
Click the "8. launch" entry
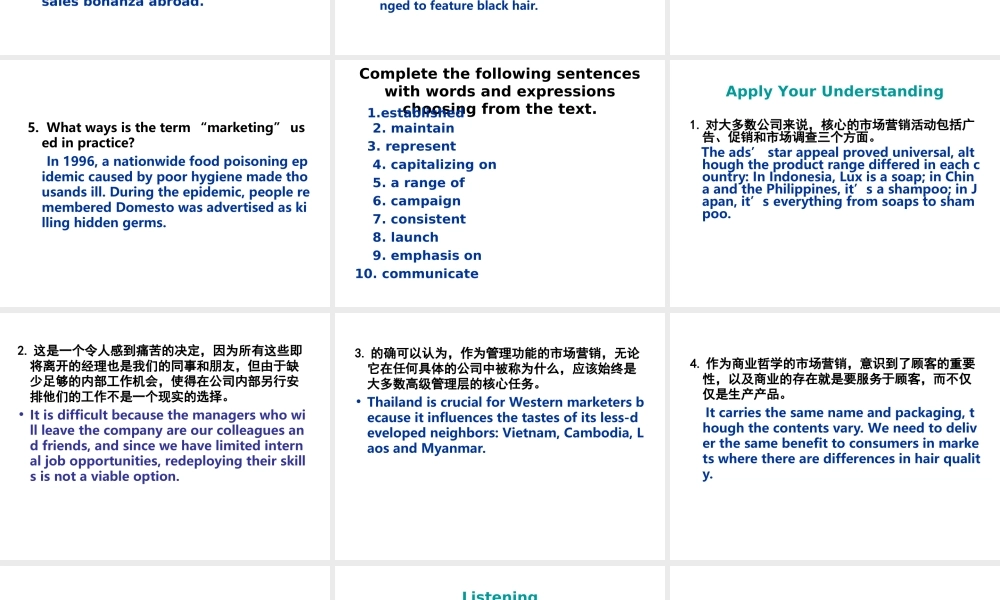coord(405,237)
